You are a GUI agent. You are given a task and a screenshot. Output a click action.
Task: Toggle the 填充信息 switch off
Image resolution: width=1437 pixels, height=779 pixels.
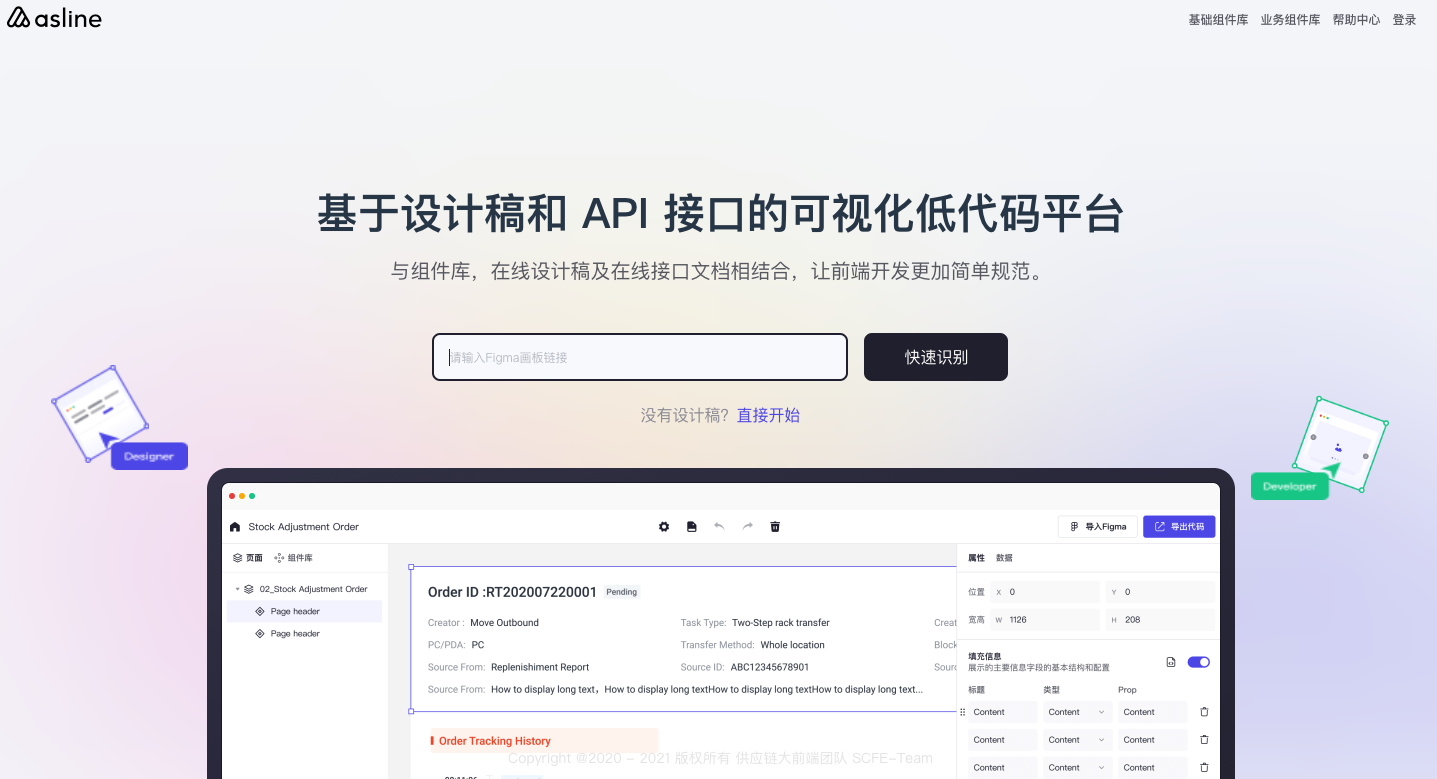pyautogui.click(x=1198, y=662)
